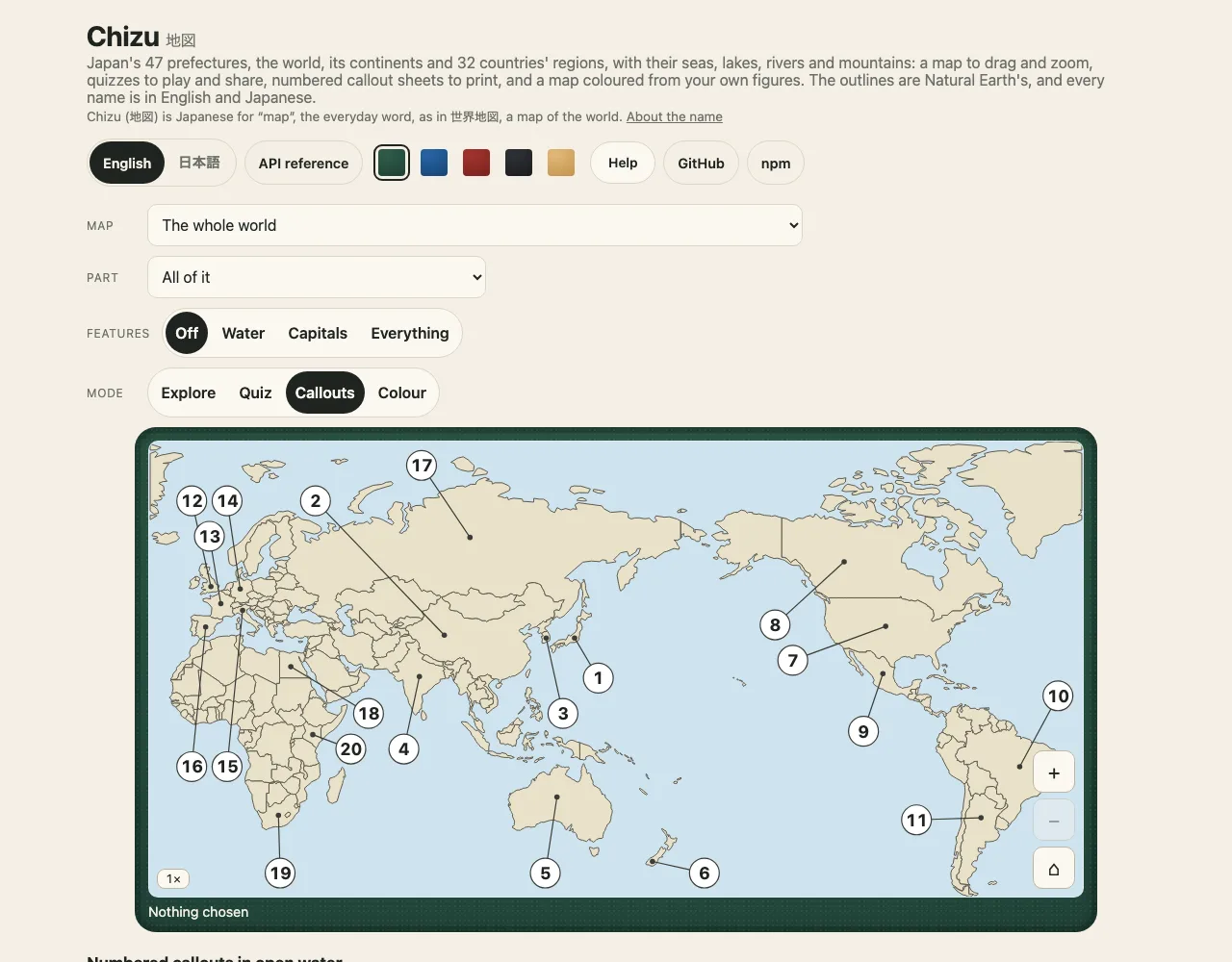The height and width of the screenshot is (962, 1232).
Task: Set Features to Off
Action: click(x=187, y=333)
